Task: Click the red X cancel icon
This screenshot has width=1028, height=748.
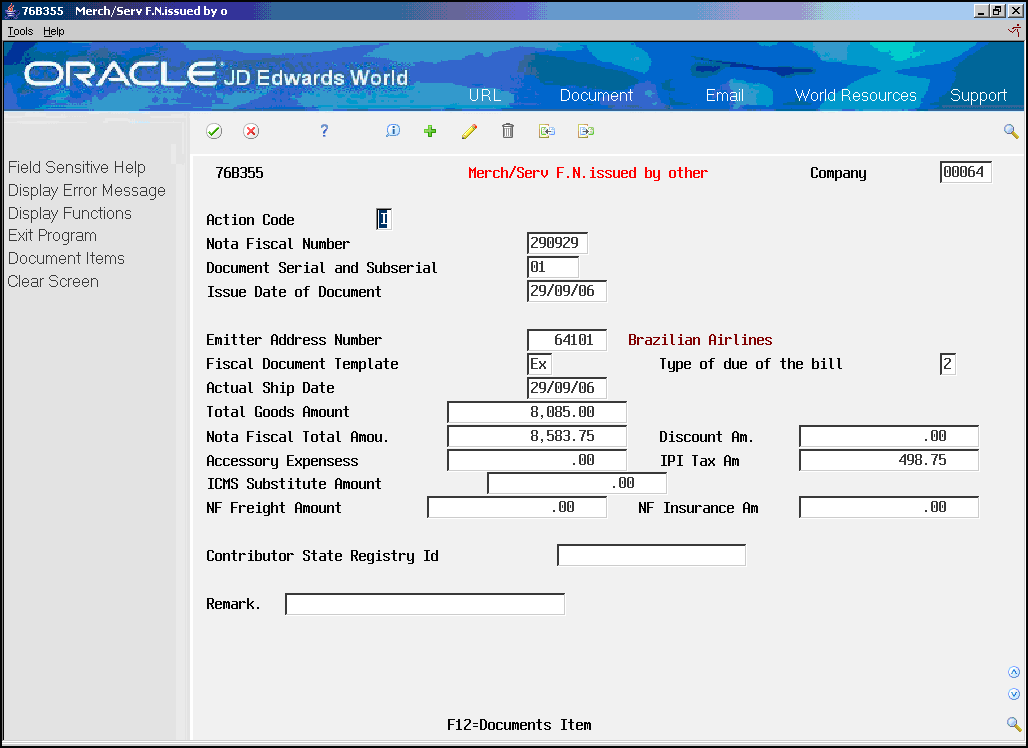Action: 251,131
